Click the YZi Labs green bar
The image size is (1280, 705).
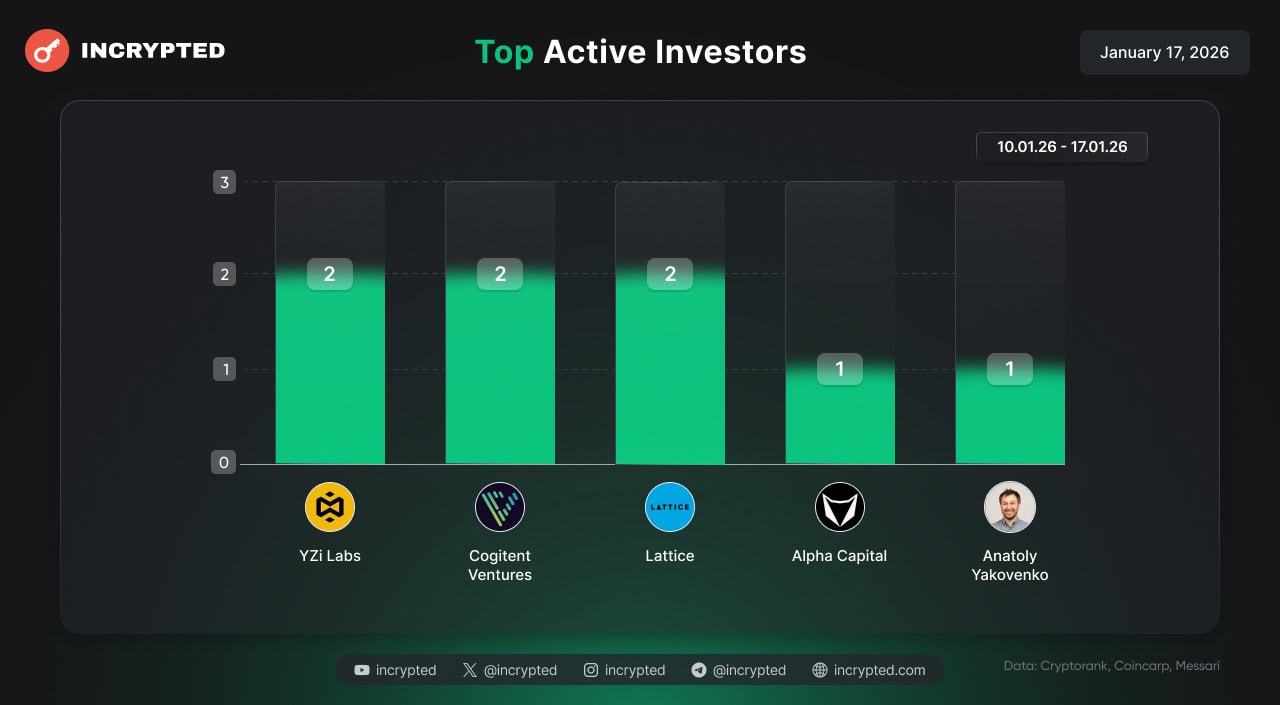click(x=330, y=380)
